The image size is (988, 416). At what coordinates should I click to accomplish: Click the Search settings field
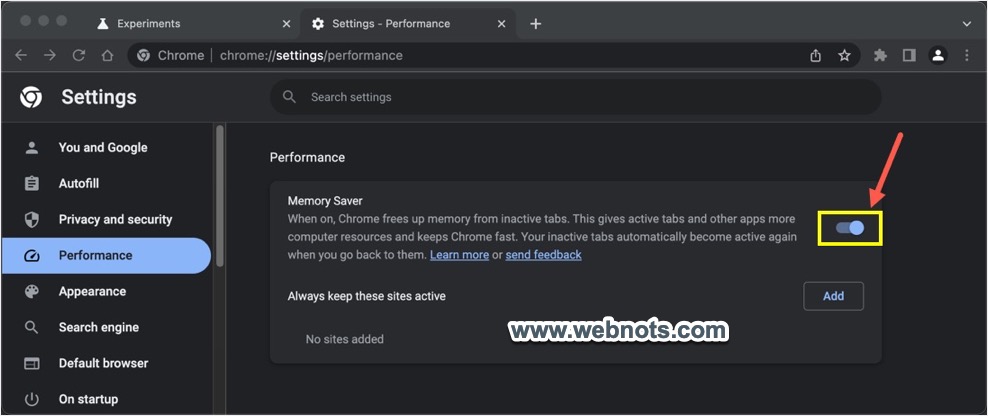(x=576, y=97)
